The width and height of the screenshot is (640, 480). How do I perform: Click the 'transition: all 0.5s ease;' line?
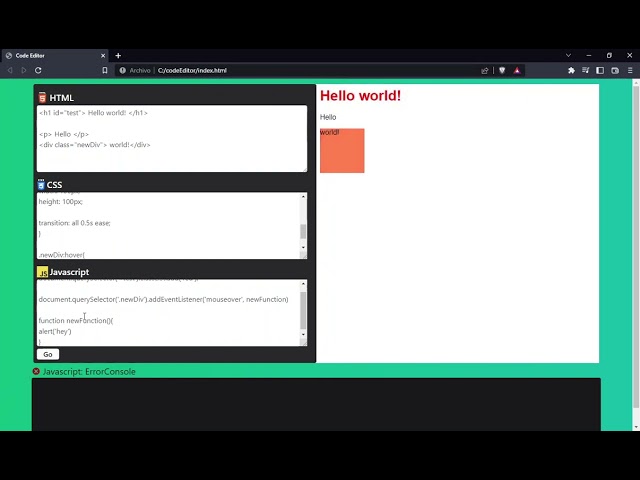(75, 223)
